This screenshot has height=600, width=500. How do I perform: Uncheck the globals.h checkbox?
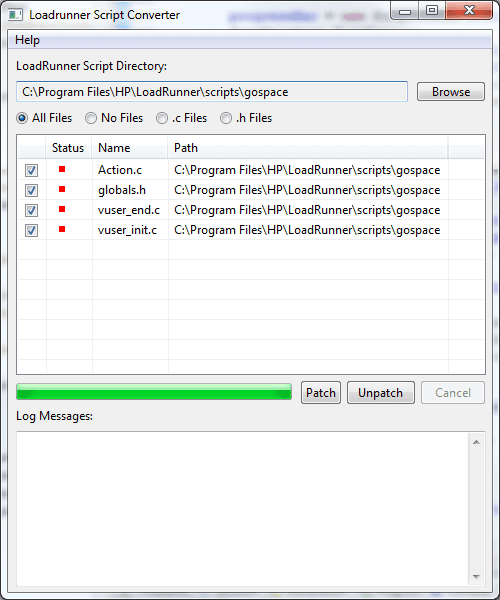pos(31,190)
